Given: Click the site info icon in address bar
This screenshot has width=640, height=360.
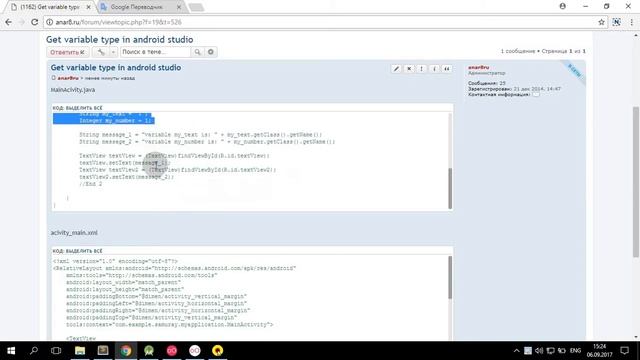Looking at the screenshot, I should 49,22.
